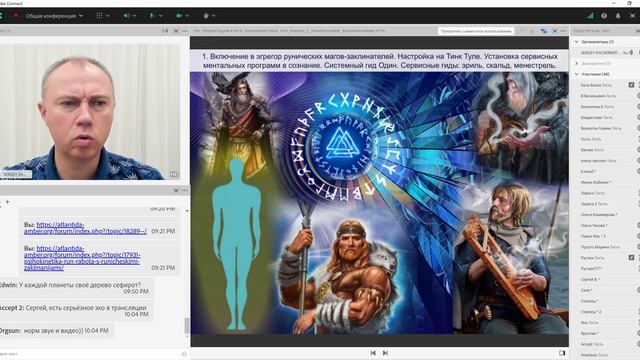
Task: Maximize the video pod
Action: pyautogui.click(x=176, y=31)
